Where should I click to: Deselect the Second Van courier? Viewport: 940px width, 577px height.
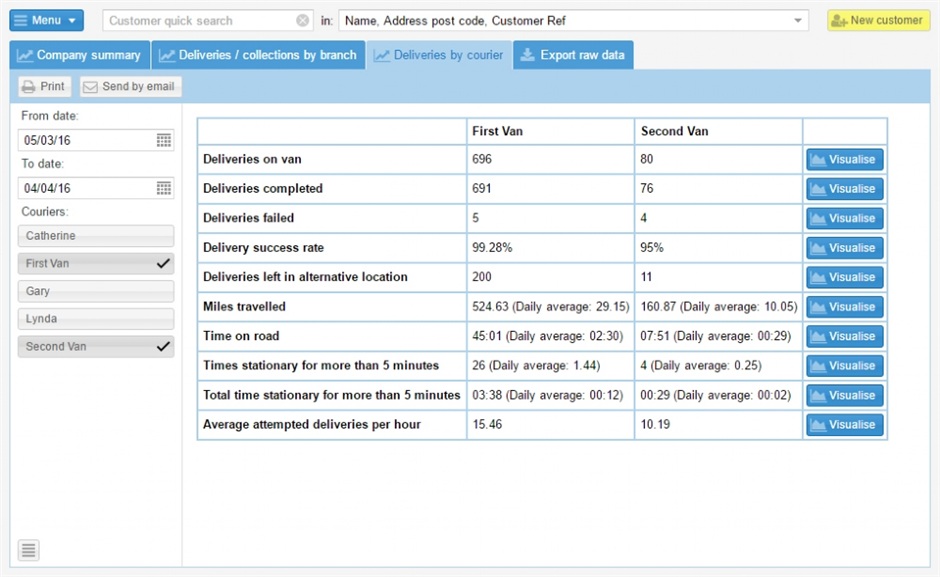tap(96, 347)
